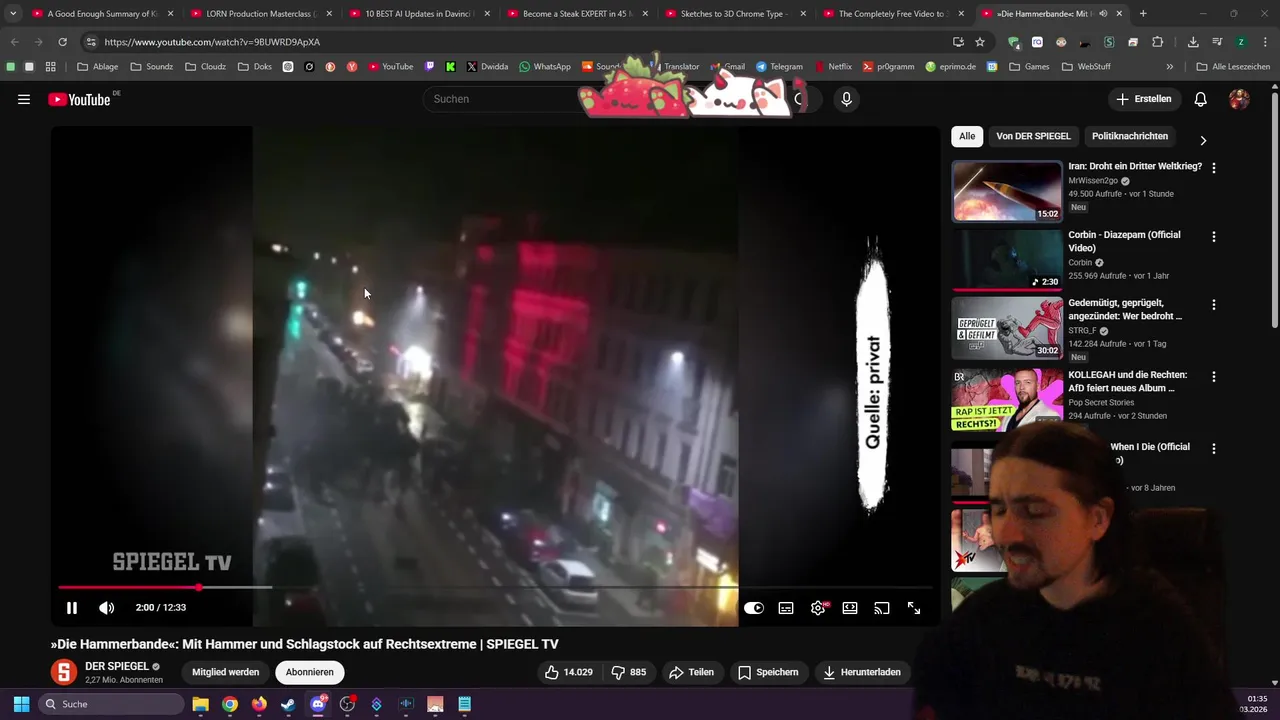Open the YouTube notifications bell
The width and height of the screenshot is (1280, 720).
click(x=1200, y=99)
